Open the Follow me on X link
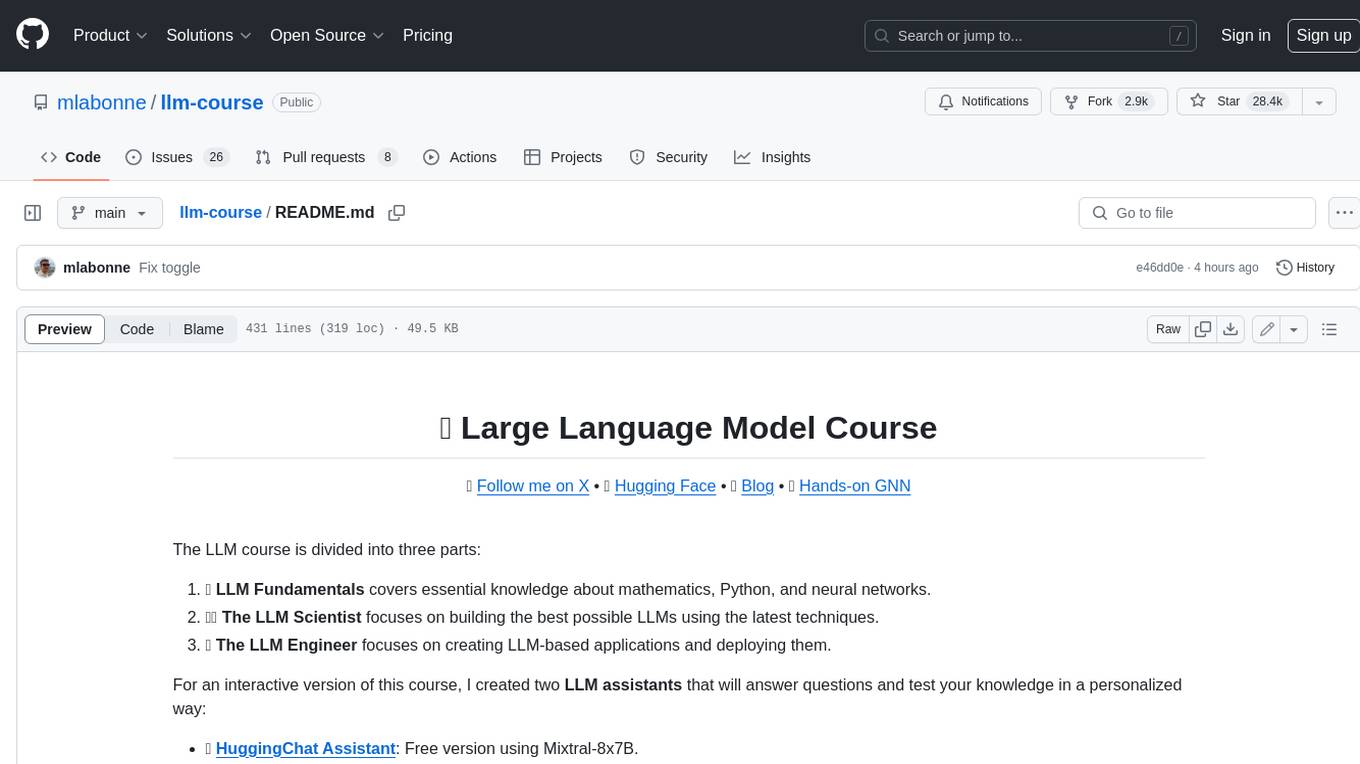 [x=533, y=486]
